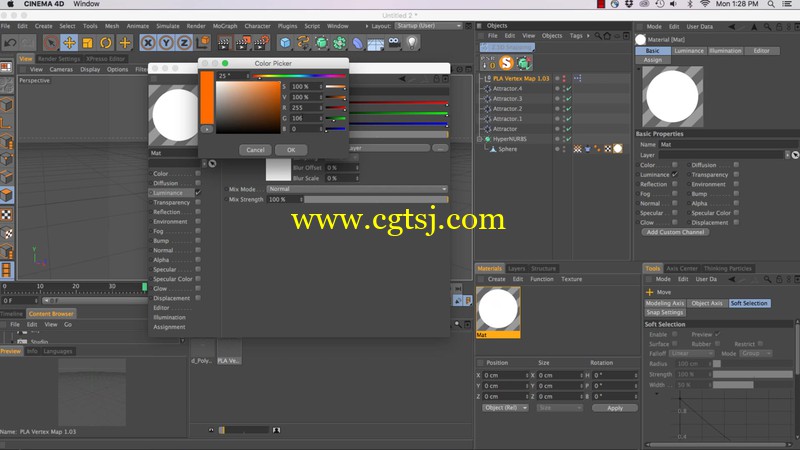Open the array modeling objects icon
Screen dimensions: 800x450
point(339,43)
